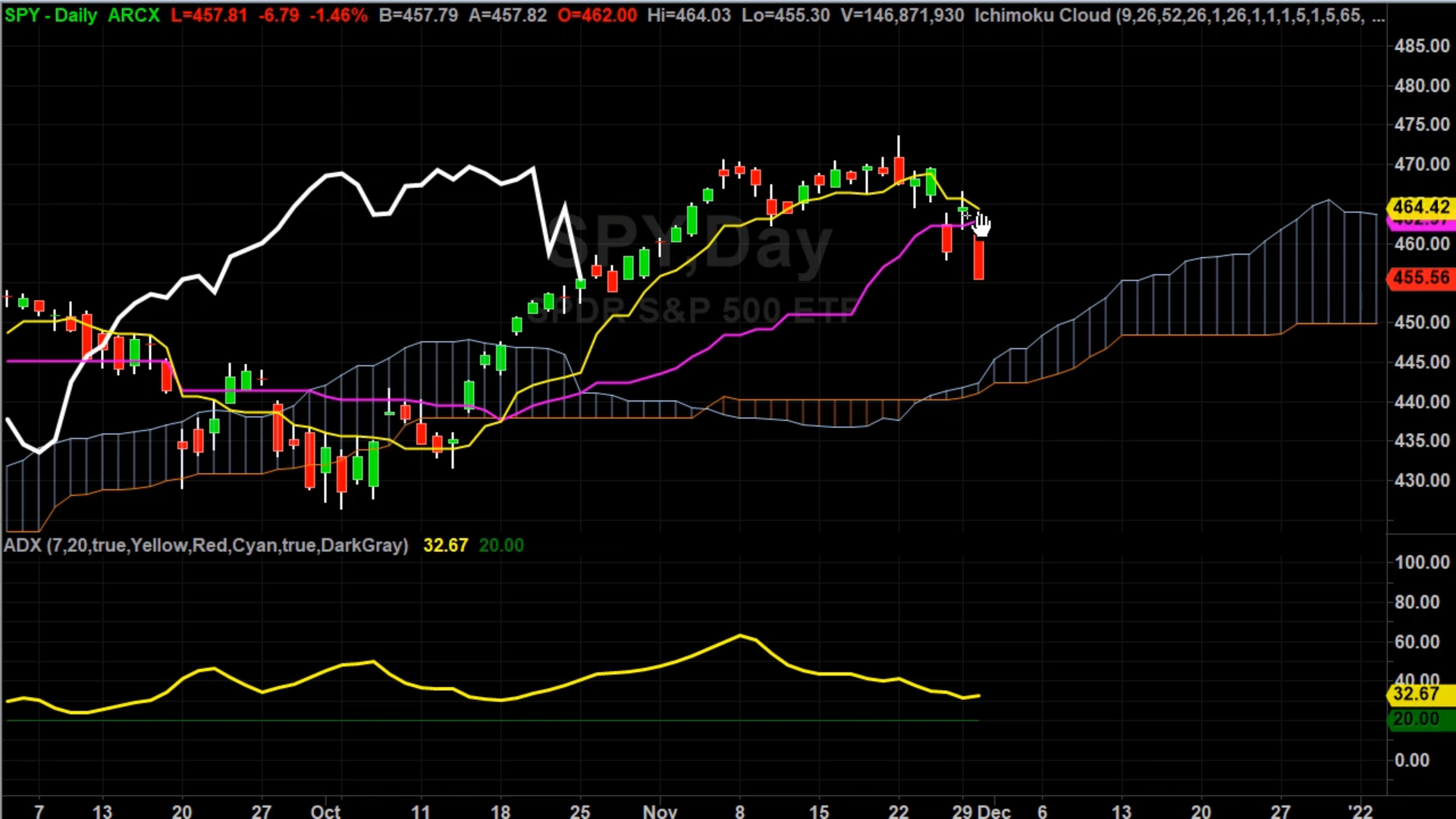The width and height of the screenshot is (1456, 819).
Task: Click the green 20.00 ADX axis tag
Action: point(1420,719)
